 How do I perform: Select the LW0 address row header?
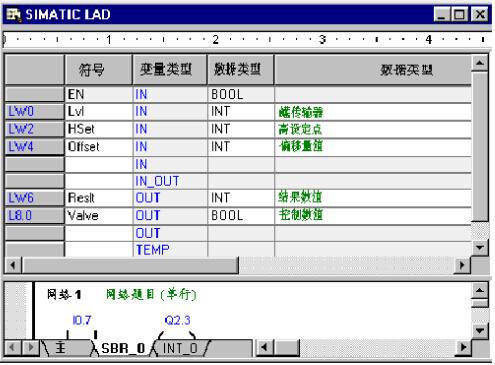click(x=35, y=111)
